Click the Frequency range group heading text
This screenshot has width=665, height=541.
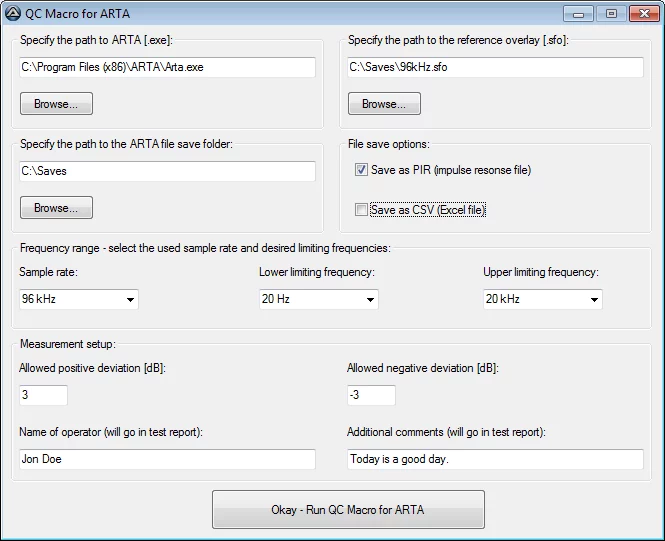[x=205, y=248]
